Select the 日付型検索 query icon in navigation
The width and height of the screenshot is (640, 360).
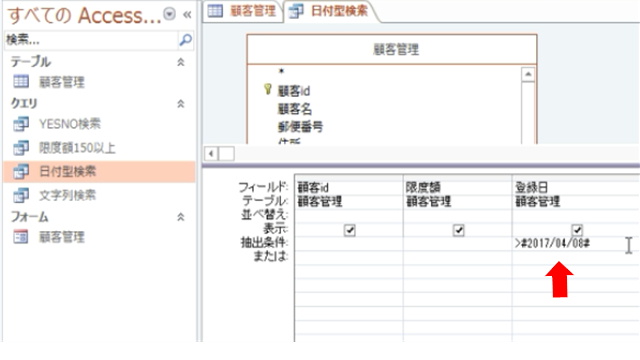(21, 171)
